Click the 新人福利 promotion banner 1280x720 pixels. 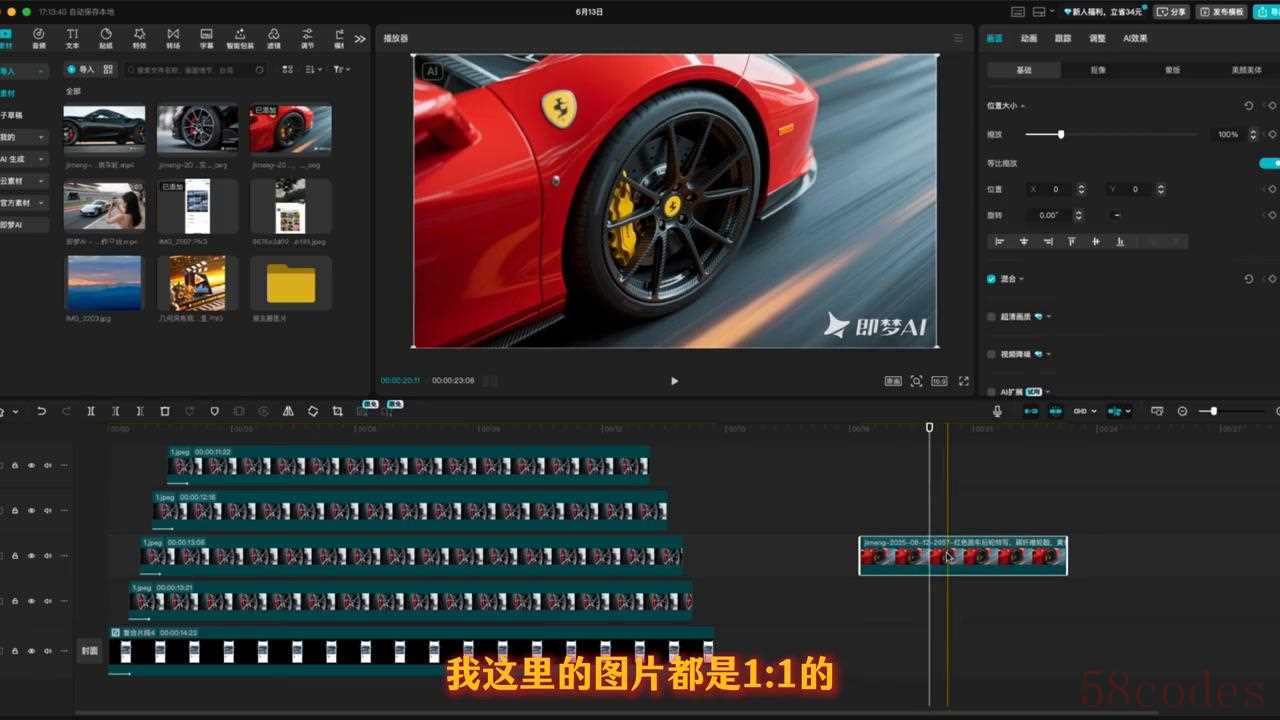click(1102, 11)
